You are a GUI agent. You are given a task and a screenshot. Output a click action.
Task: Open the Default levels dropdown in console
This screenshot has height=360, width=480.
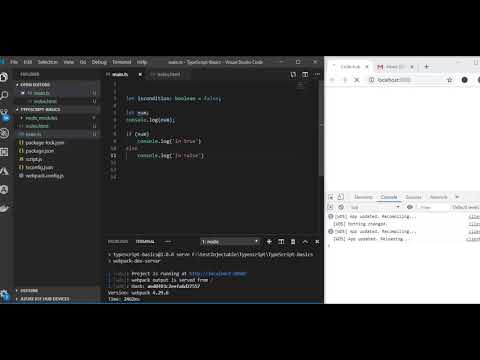466,207
